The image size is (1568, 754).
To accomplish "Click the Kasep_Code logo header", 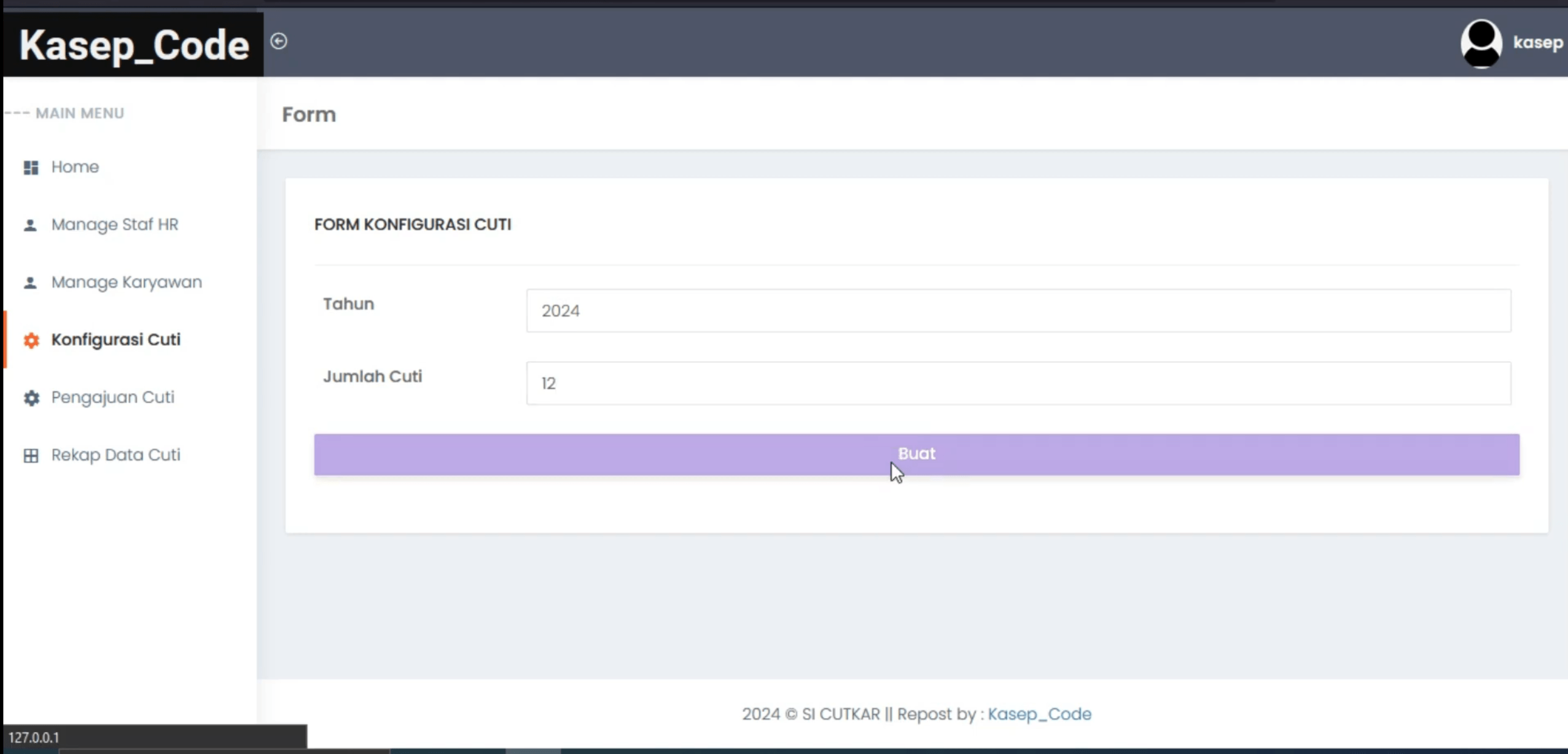I will pyautogui.click(x=134, y=45).
